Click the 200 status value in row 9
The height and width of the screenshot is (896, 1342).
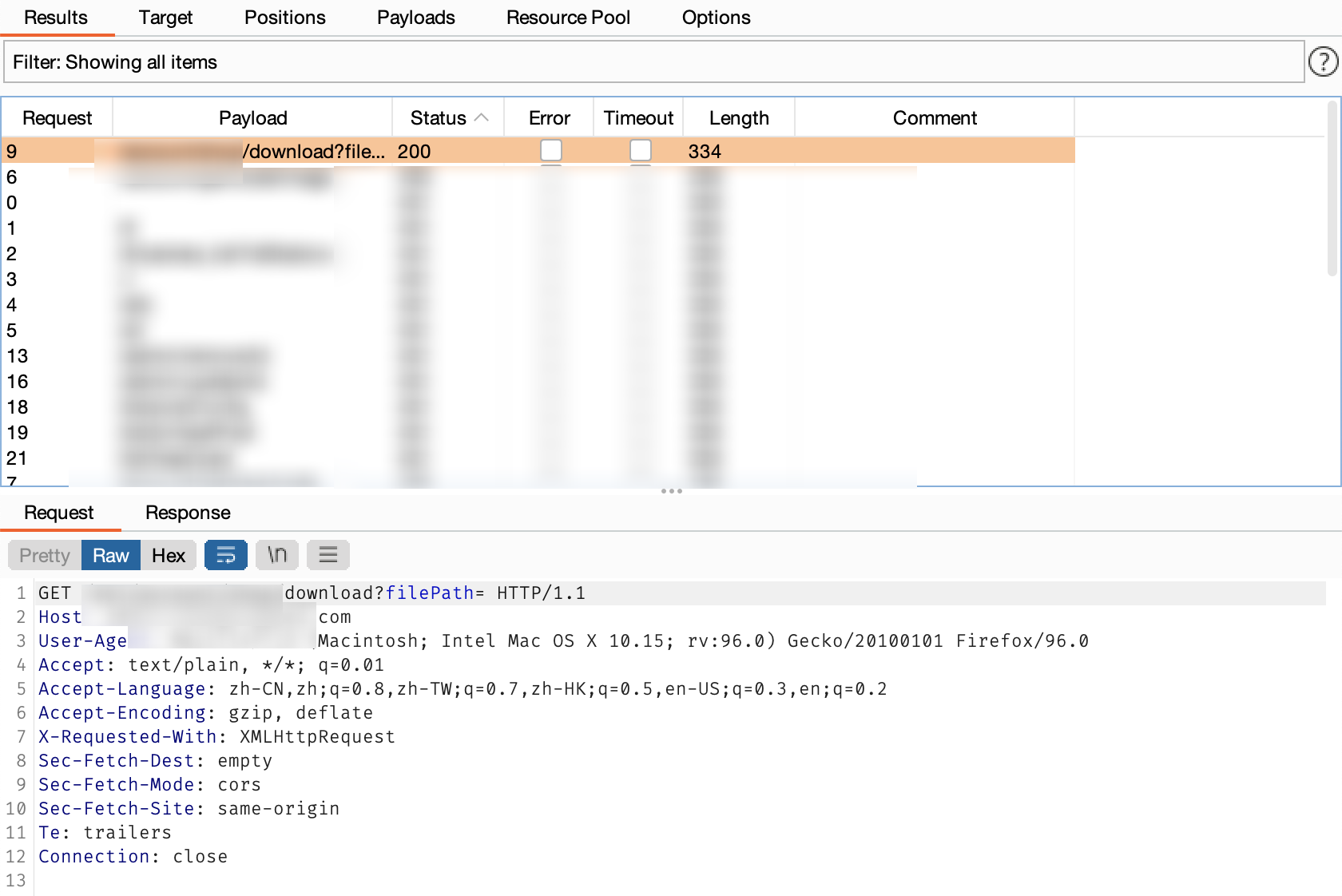click(x=415, y=151)
